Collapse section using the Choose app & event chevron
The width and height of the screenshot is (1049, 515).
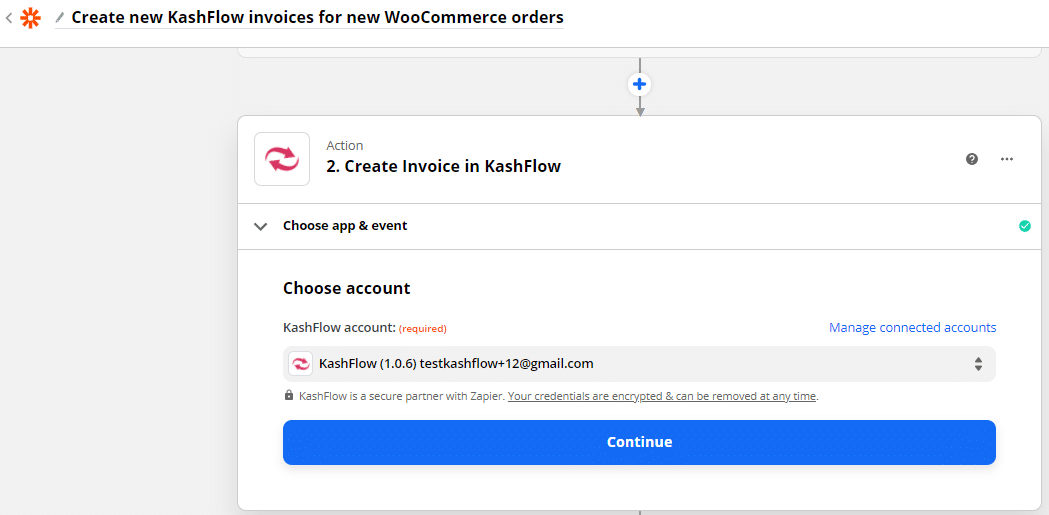[261, 226]
